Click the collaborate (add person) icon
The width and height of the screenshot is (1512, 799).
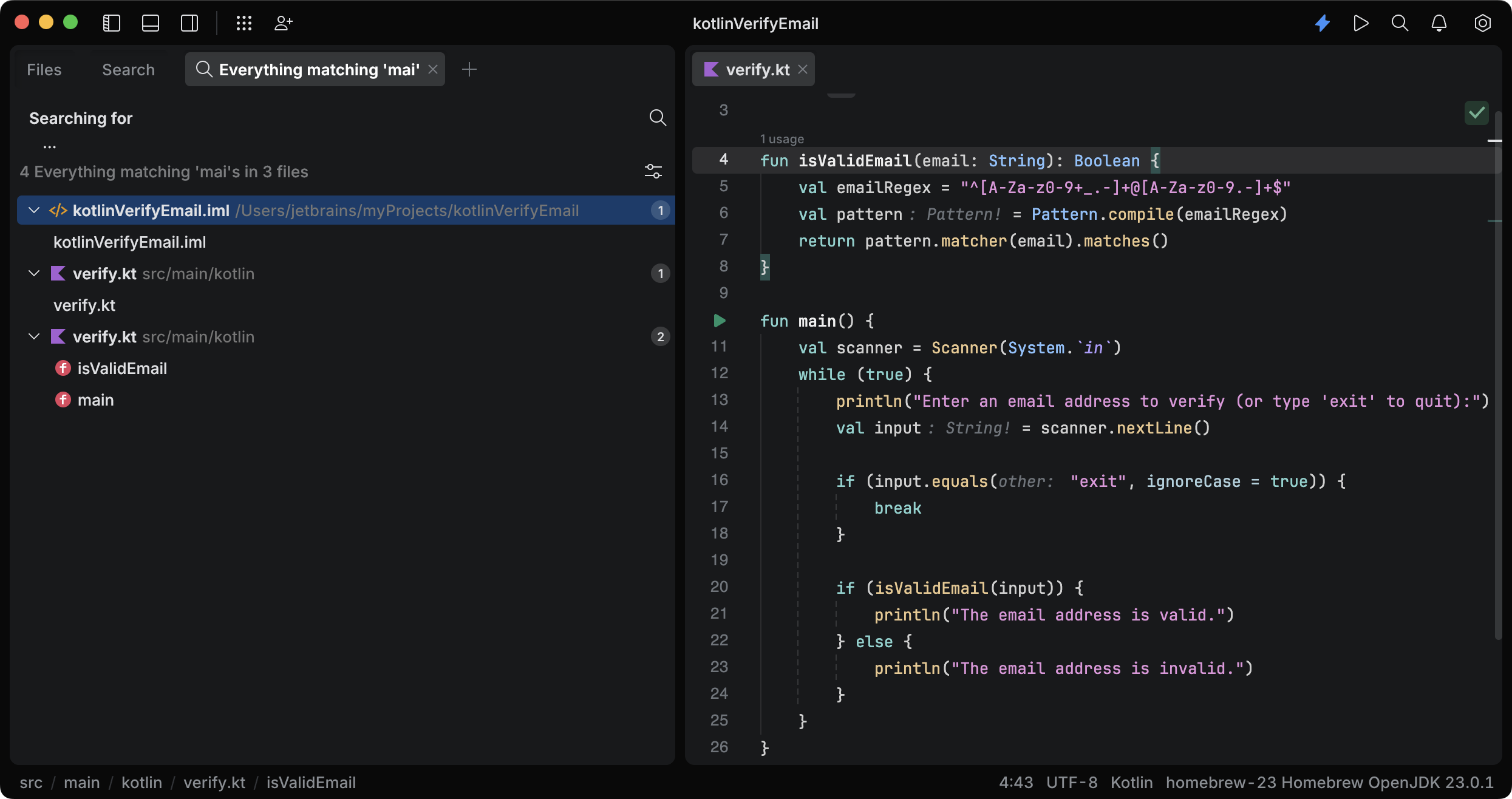282,23
